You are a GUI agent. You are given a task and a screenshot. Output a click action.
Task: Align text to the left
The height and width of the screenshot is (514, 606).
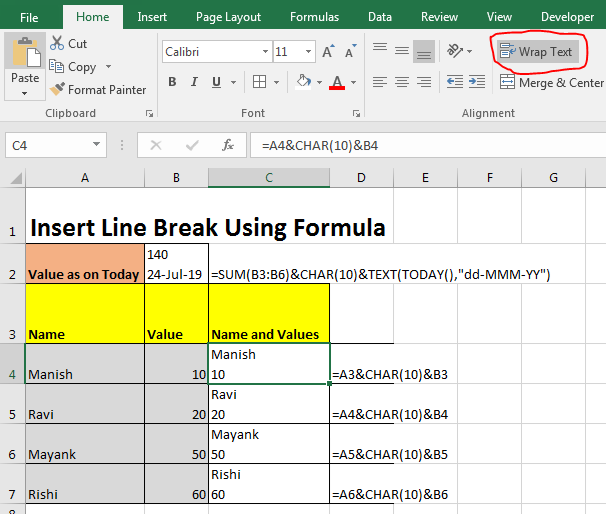tap(380, 82)
